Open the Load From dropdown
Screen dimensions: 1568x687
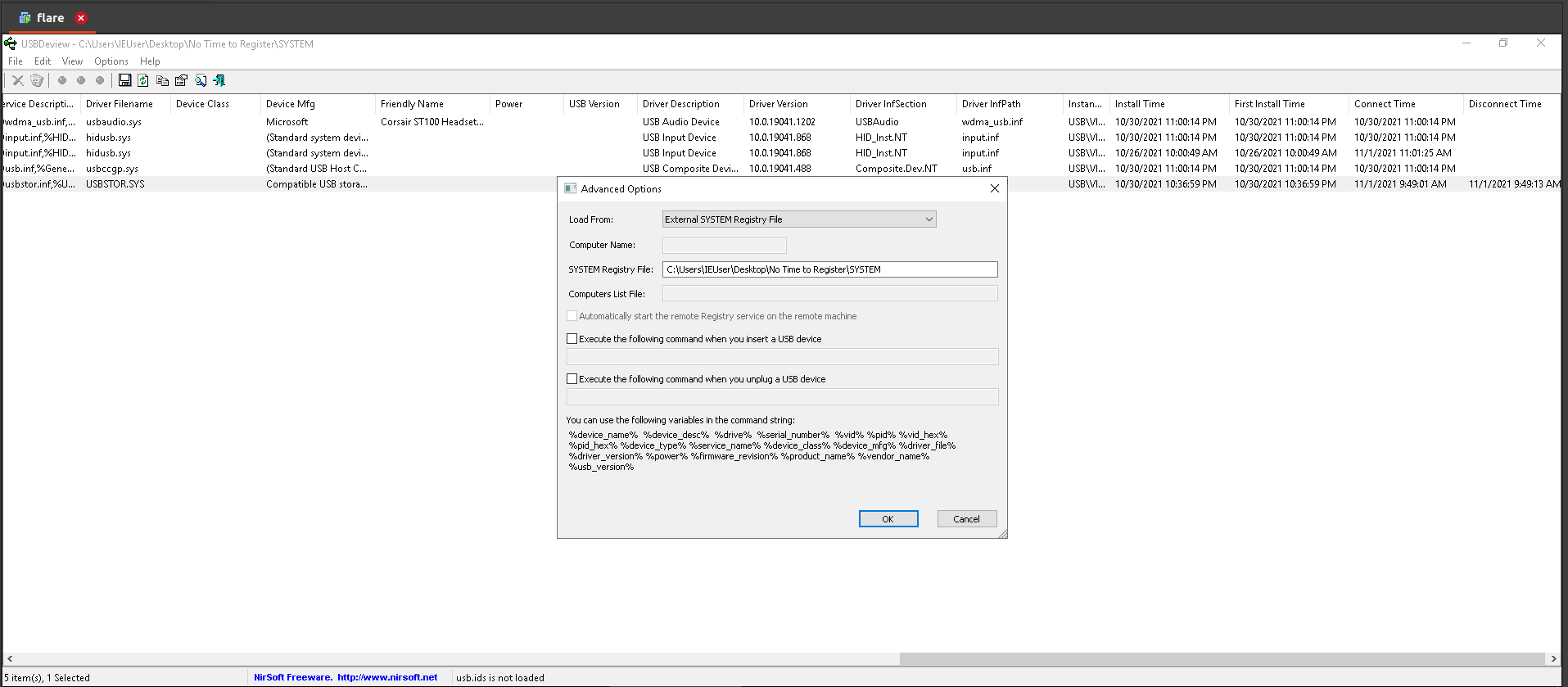tap(799, 219)
